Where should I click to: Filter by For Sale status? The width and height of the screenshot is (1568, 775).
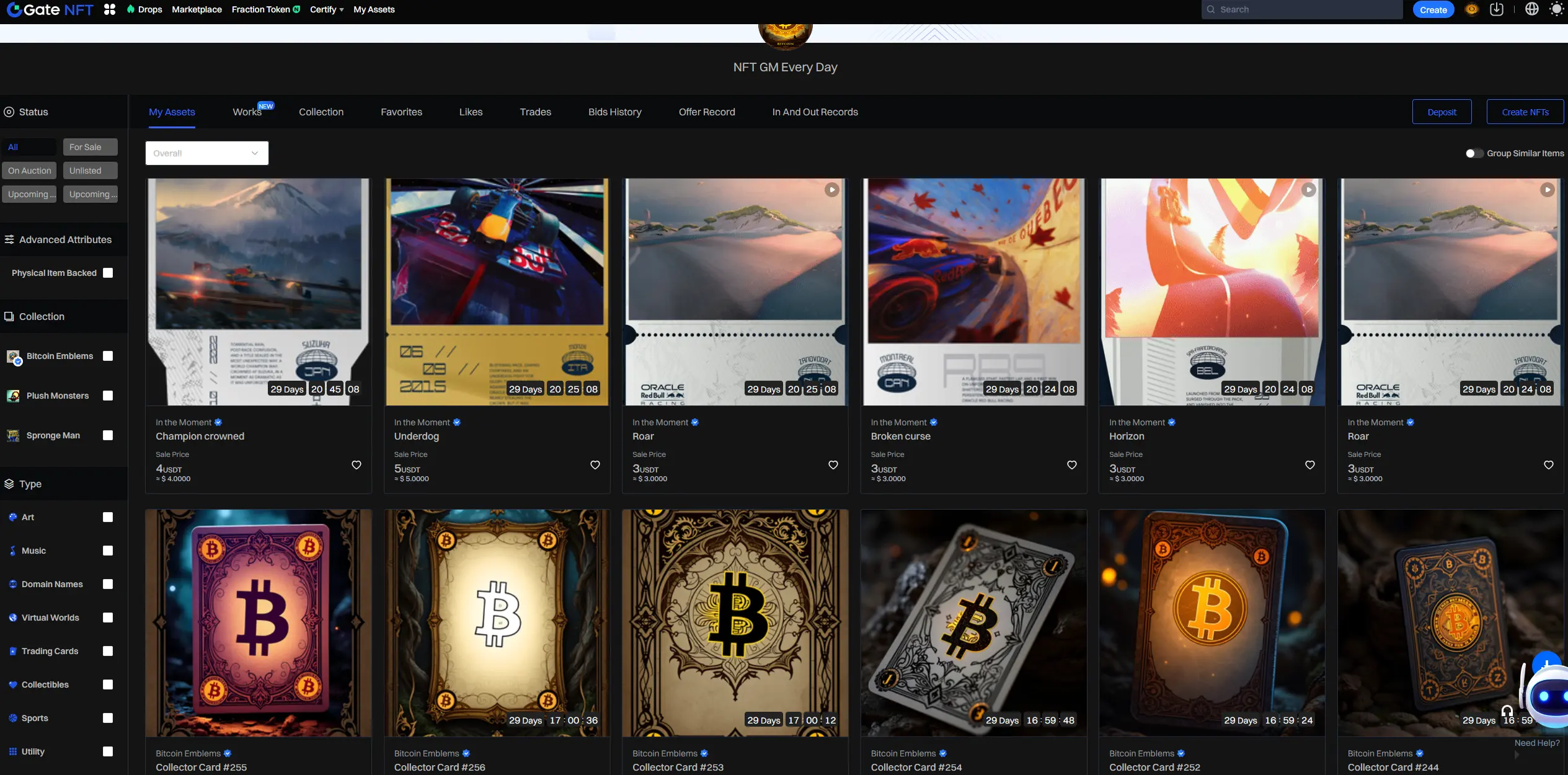pos(90,147)
